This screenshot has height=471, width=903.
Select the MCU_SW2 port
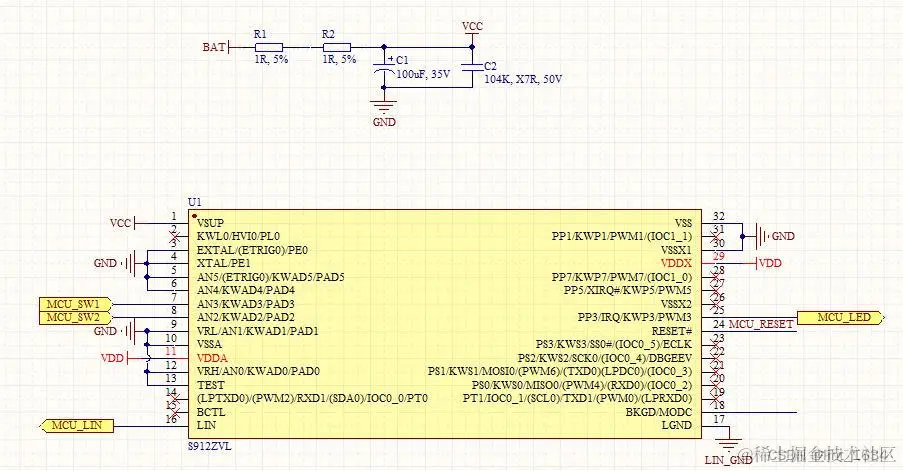pos(75,317)
